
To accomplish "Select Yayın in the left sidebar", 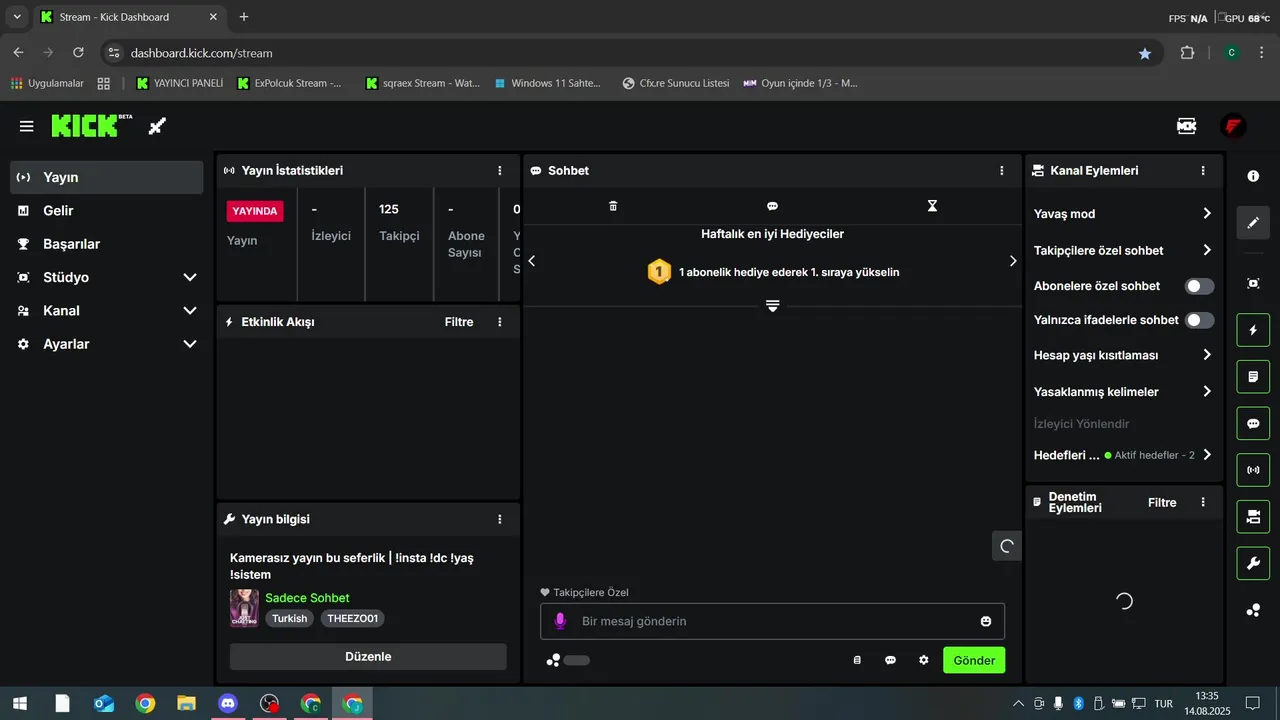I will coord(107,177).
